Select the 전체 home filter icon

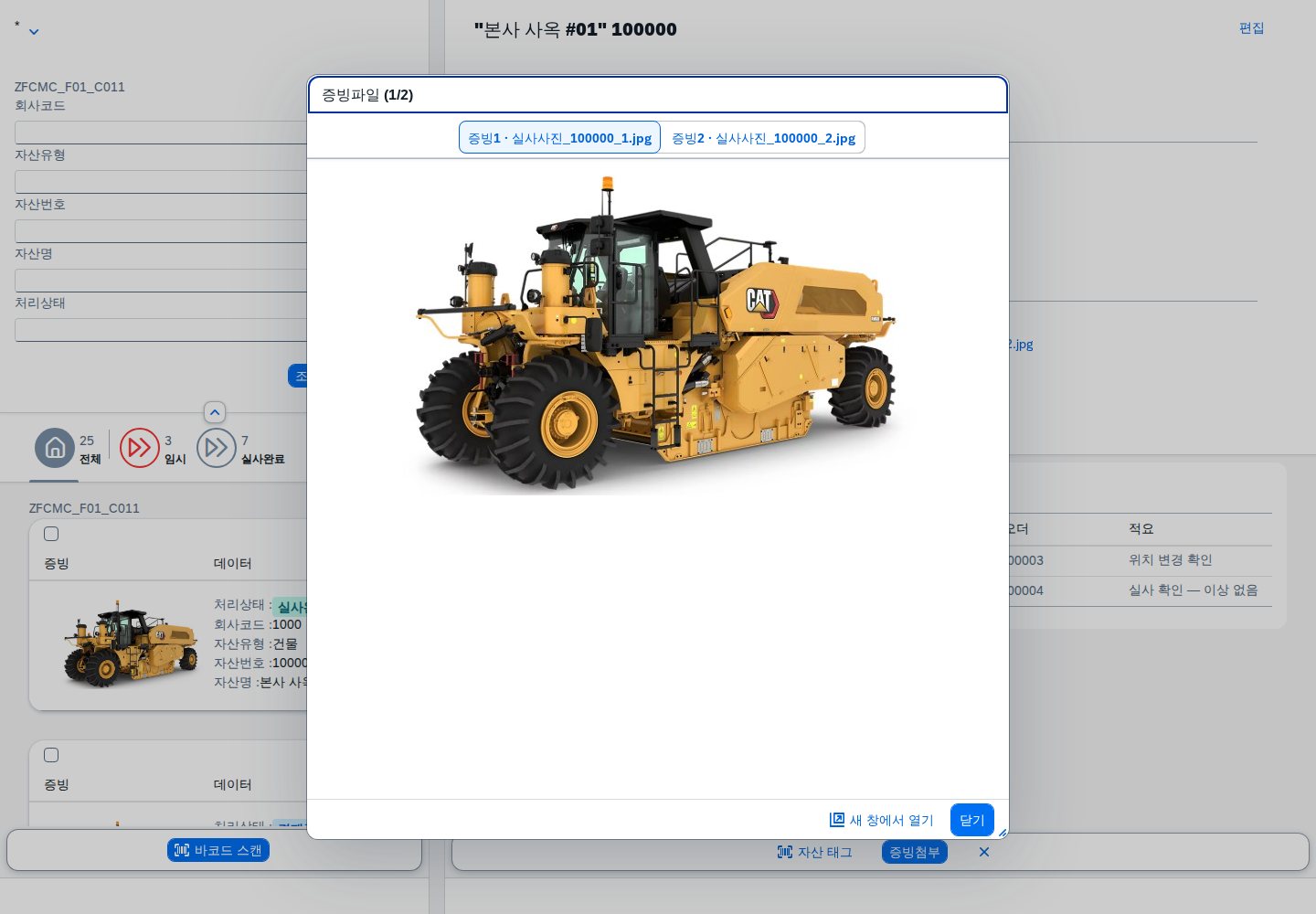point(55,448)
